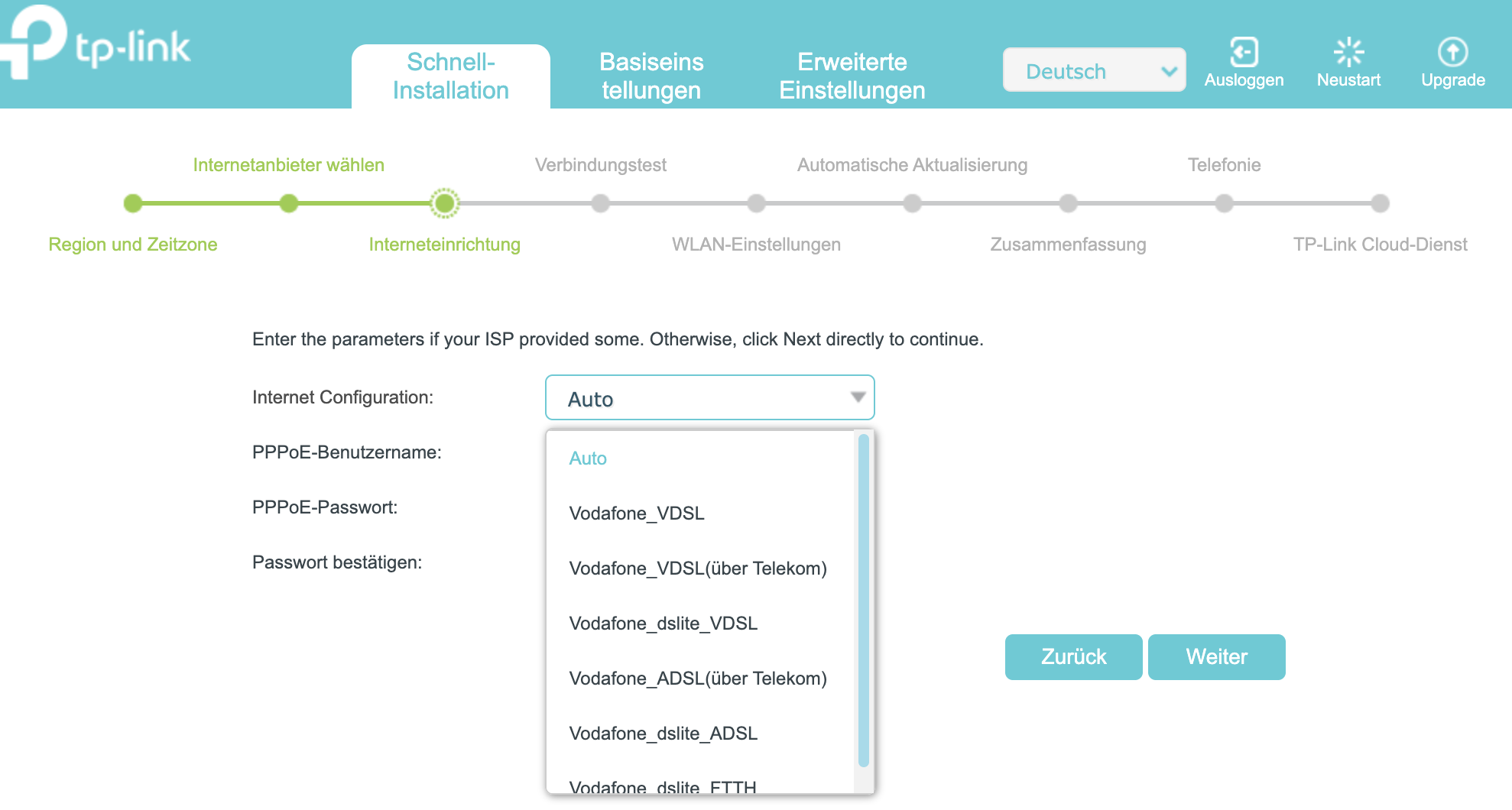Click the Weiter button
Viewport: 1512px width, 810px height.
coord(1216,657)
